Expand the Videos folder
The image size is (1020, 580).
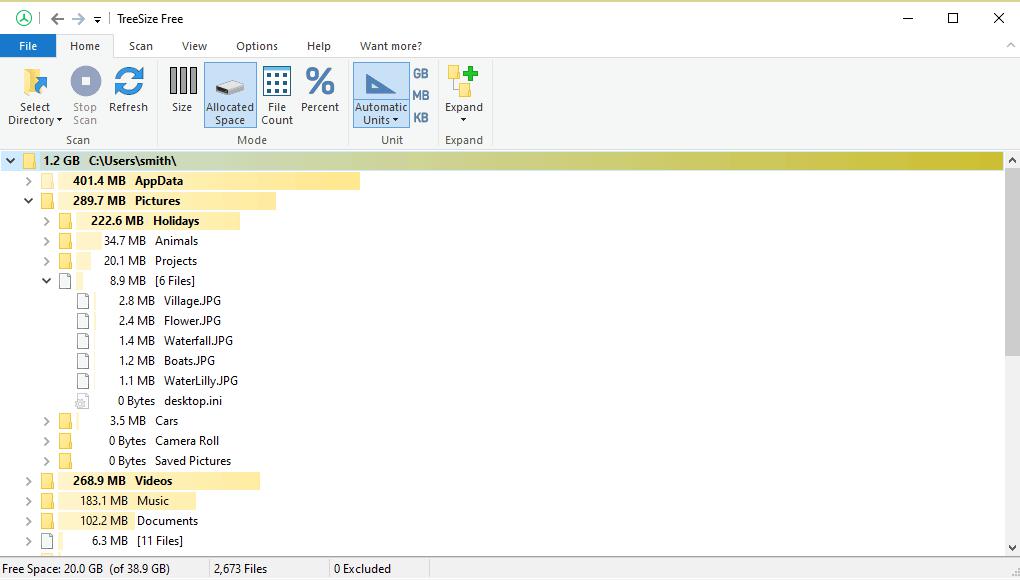point(28,481)
